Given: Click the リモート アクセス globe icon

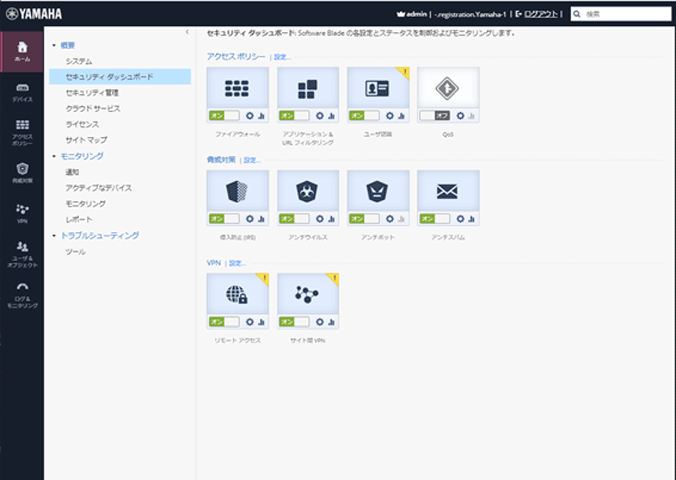Looking at the screenshot, I should (237, 293).
